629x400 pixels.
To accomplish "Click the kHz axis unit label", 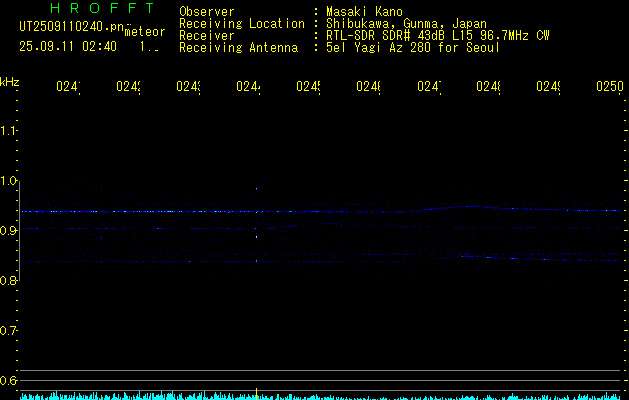I will [10, 82].
